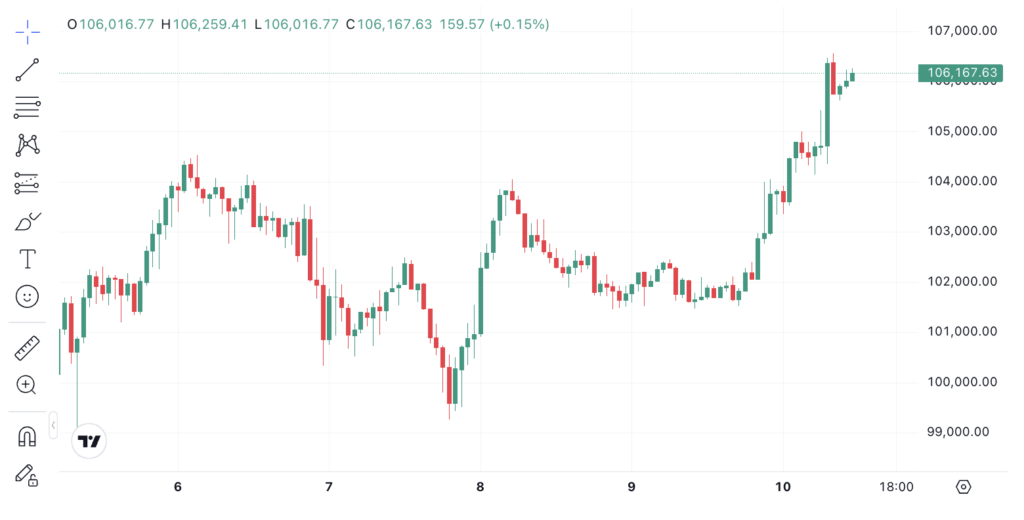
Task: Click the Close value in OHLC legend
Action: (x=394, y=24)
